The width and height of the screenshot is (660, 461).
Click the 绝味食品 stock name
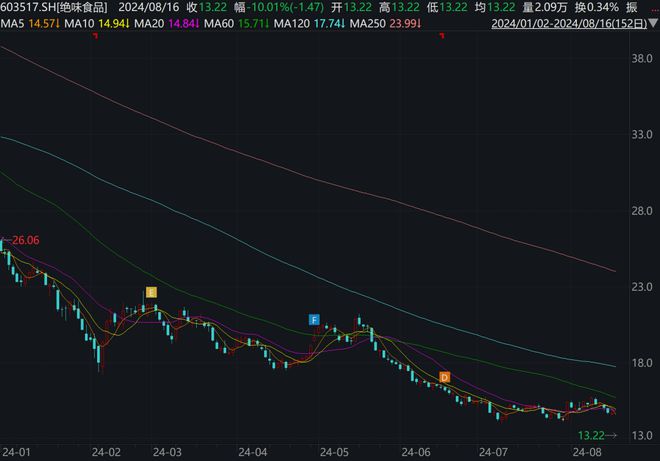[x=85, y=7]
